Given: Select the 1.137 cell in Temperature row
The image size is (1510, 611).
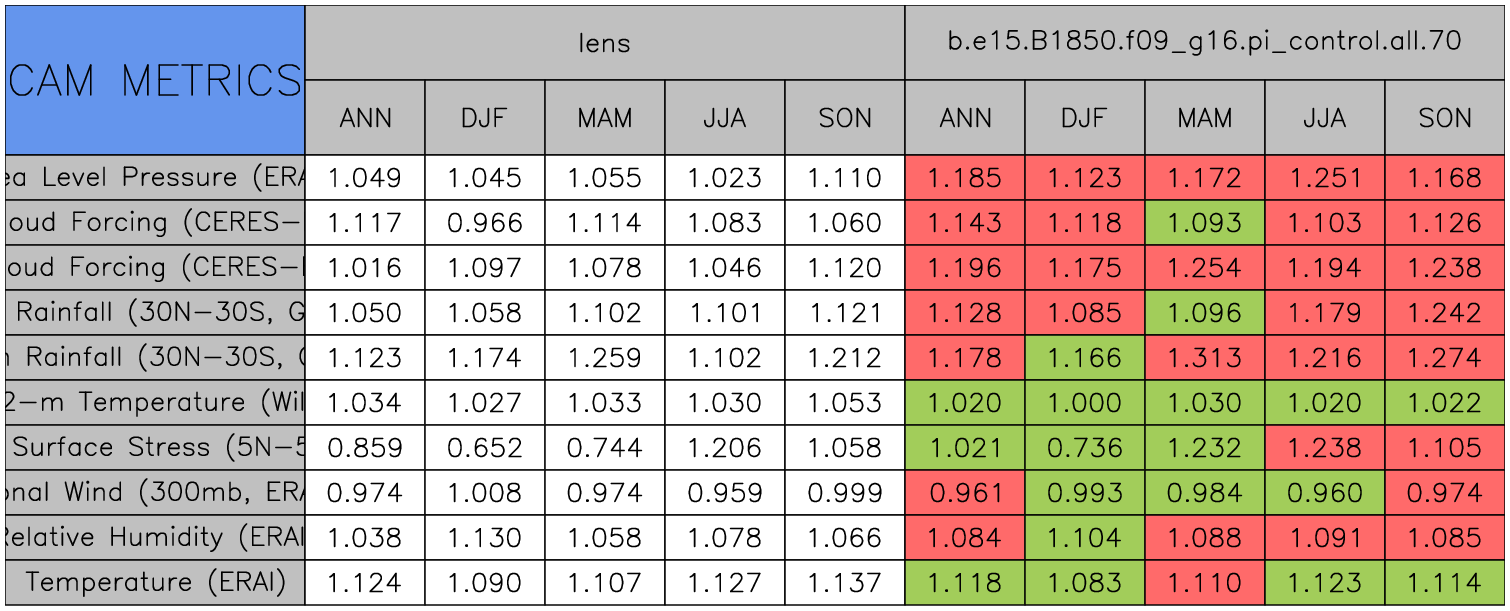Looking at the screenshot, I should click(845, 582).
